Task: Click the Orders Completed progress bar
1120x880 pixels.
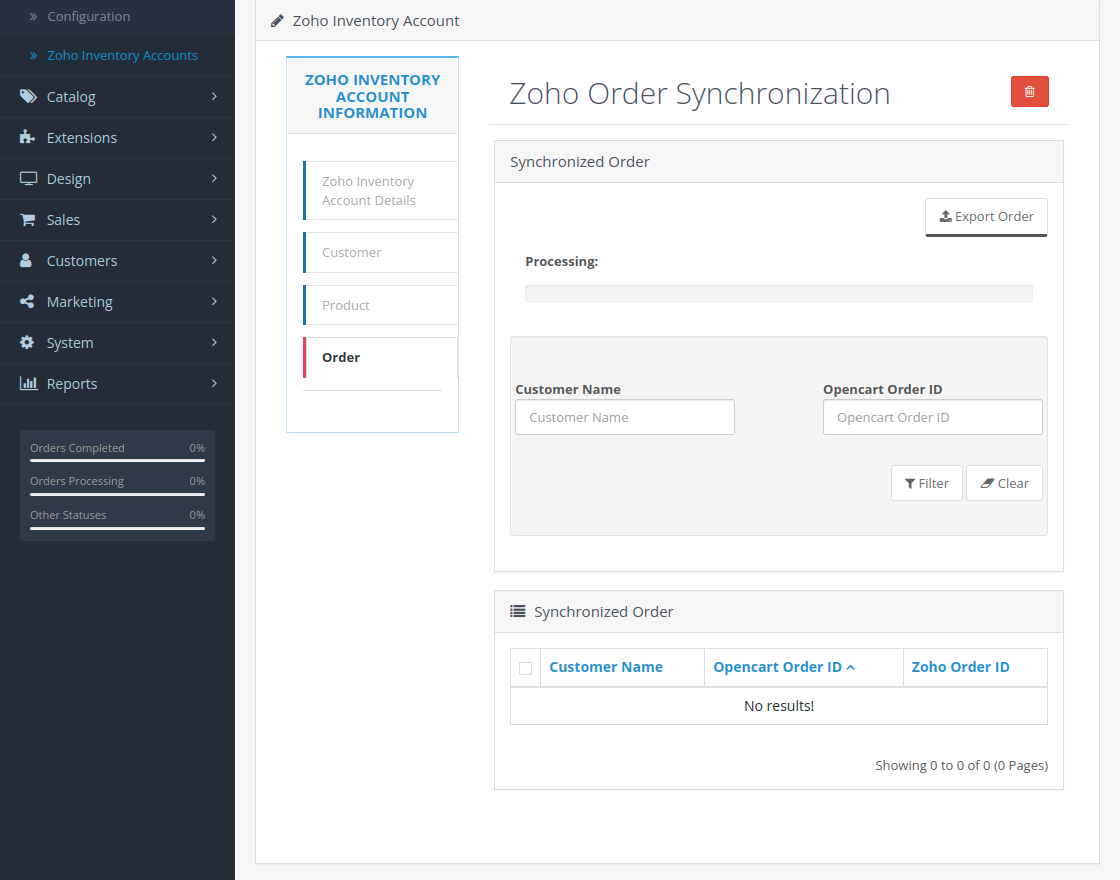Action: 117,459
